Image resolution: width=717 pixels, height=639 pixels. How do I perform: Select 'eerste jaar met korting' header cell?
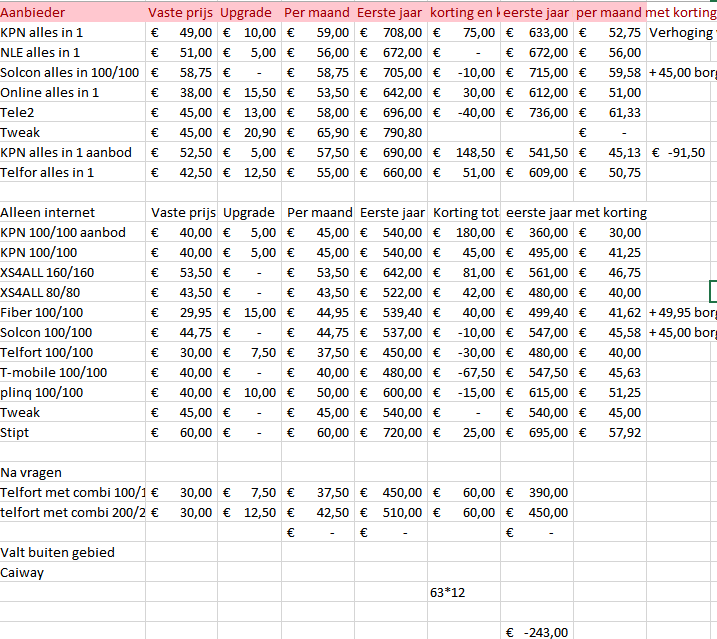[x=576, y=212]
